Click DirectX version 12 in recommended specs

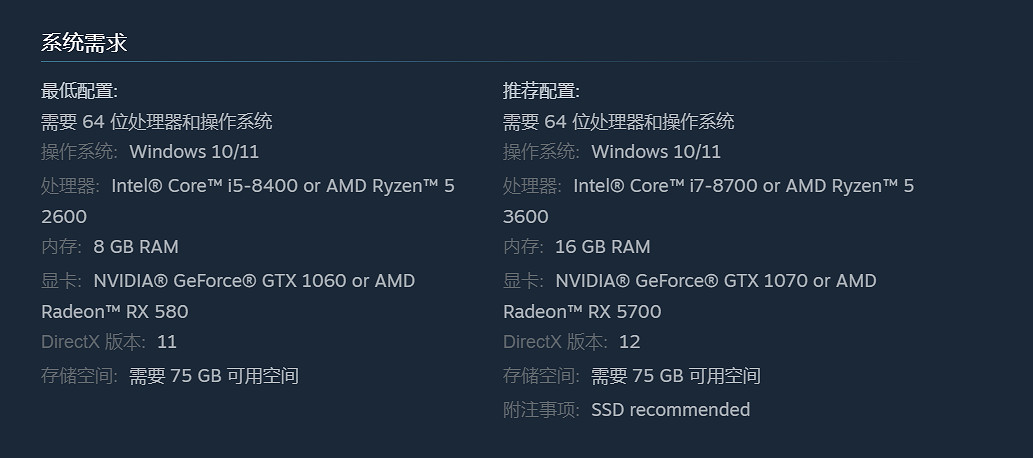pyautogui.click(x=629, y=342)
